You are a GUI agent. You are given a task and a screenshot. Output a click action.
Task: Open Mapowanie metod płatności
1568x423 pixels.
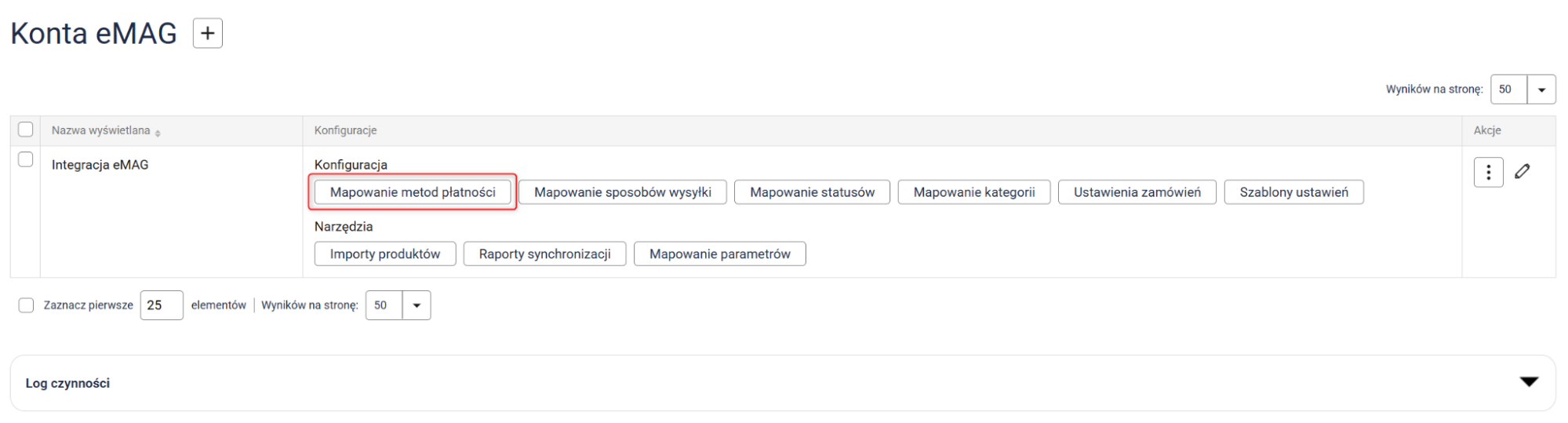point(413,192)
